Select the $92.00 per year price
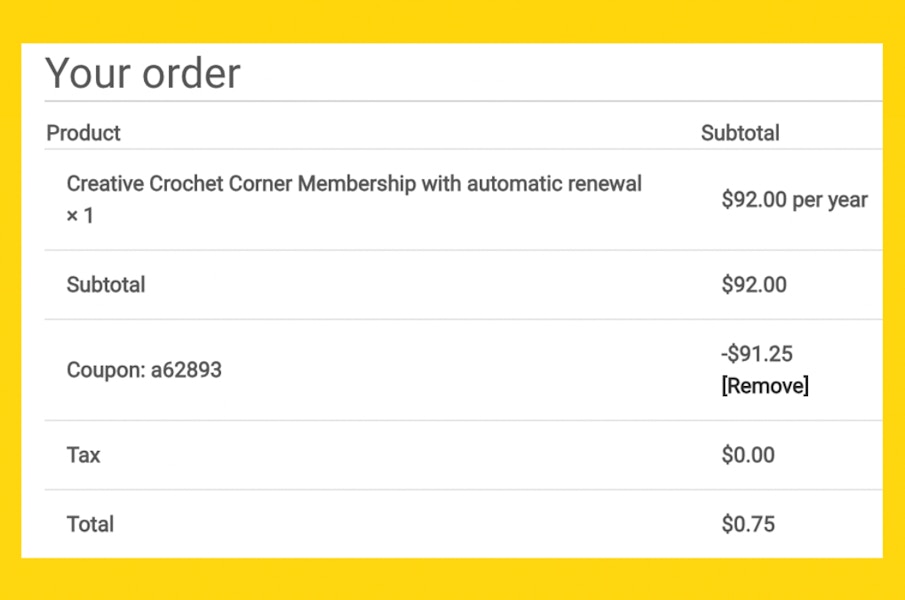The width and height of the screenshot is (905, 600). (794, 200)
